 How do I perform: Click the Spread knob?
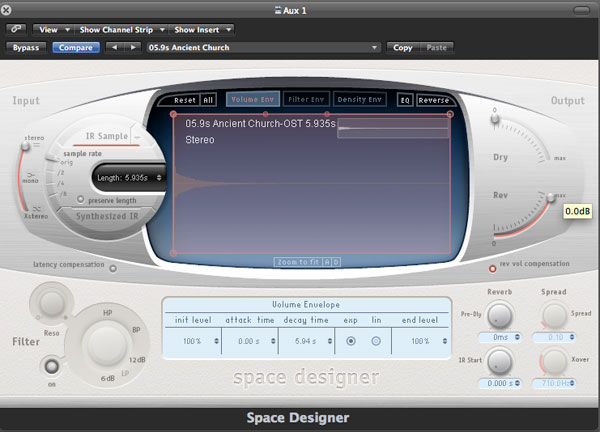(554, 316)
